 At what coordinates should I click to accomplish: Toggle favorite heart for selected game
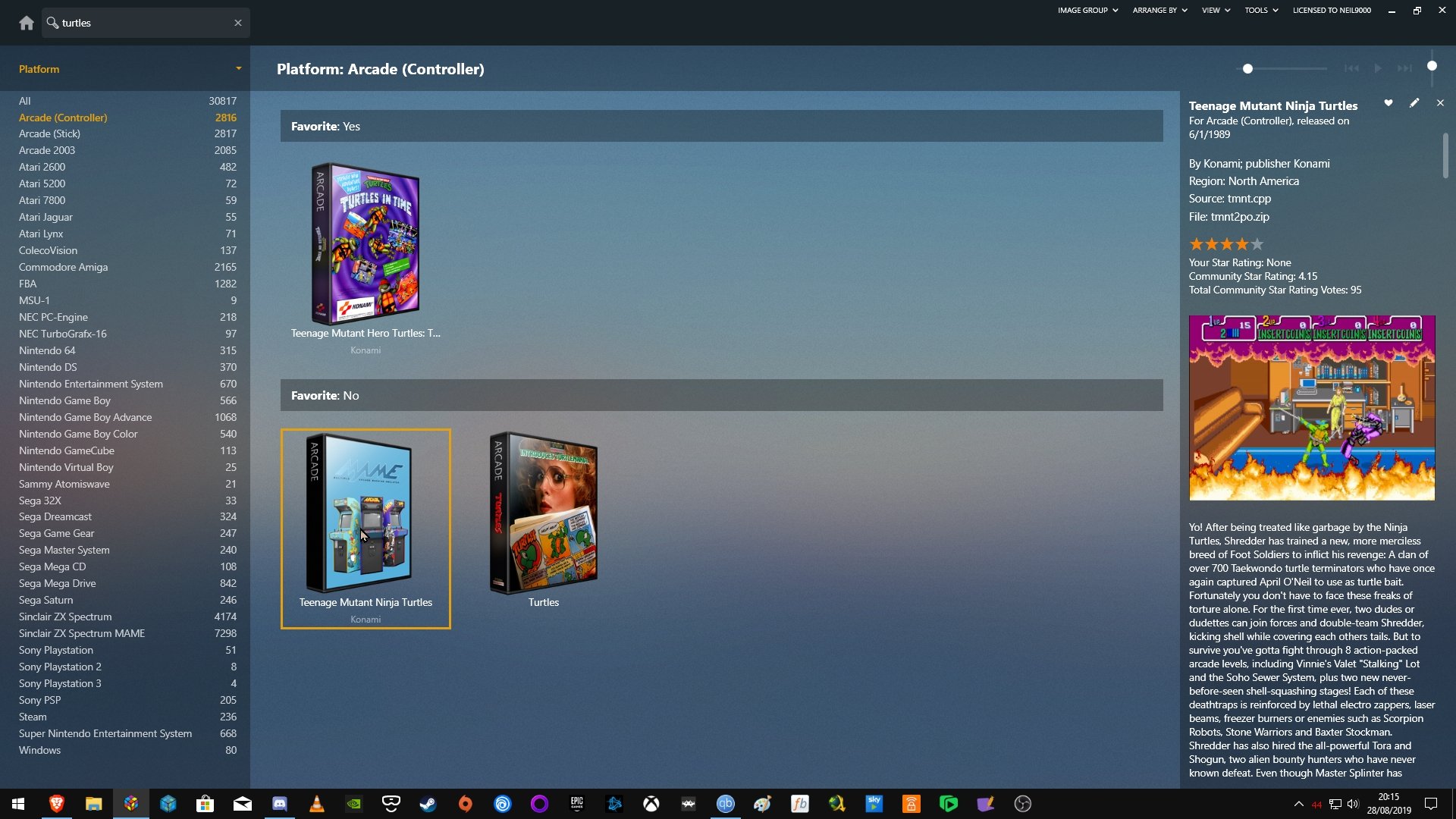pyautogui.click(x=1389, y=103)
